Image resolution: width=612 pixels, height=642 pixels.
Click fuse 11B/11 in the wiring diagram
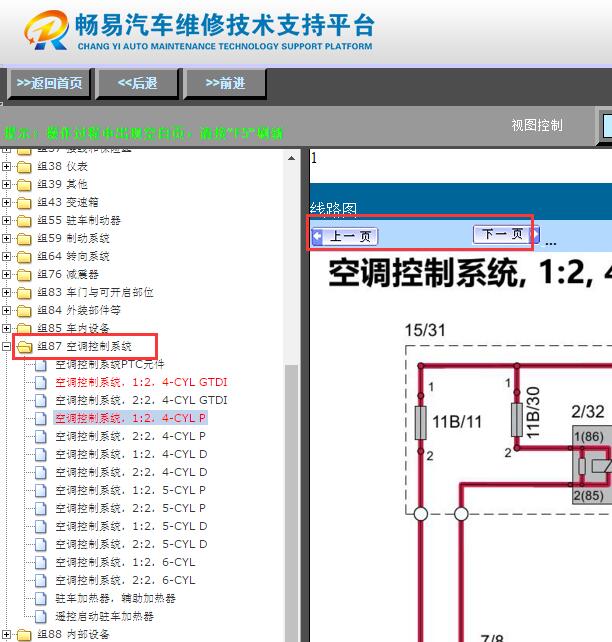pyautogui.click(x=421, y=423)
